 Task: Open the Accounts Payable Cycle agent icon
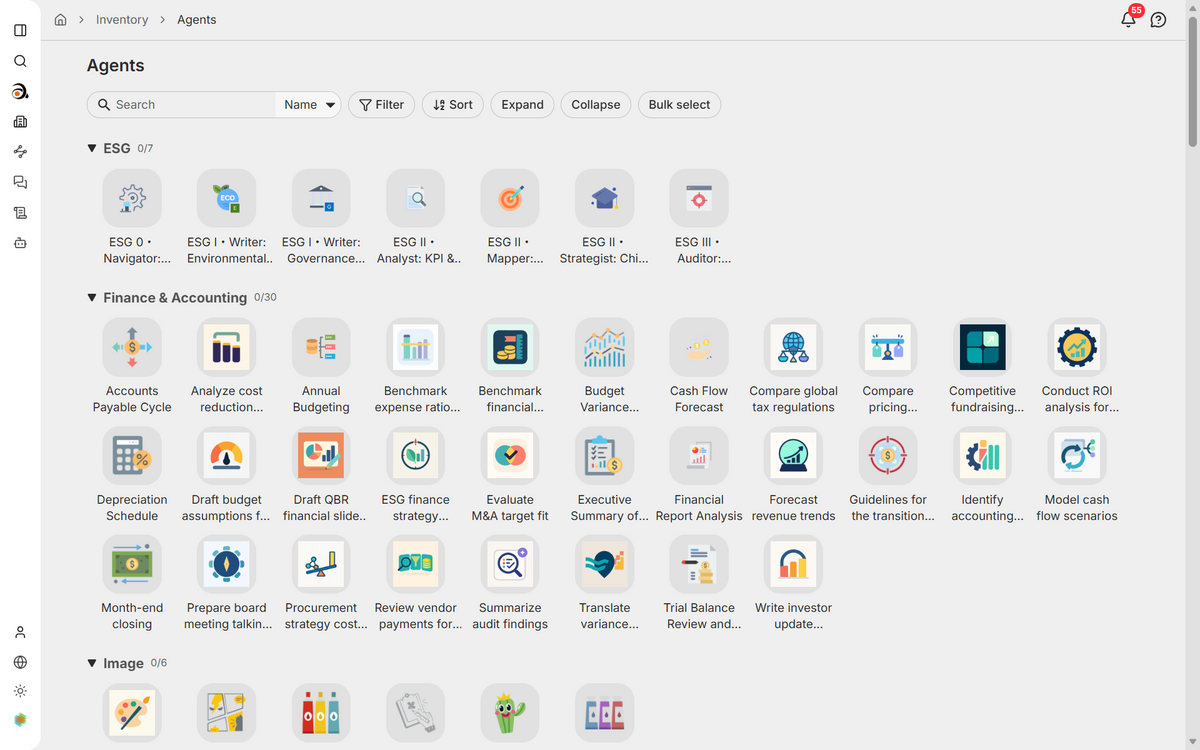pos(132,347)
